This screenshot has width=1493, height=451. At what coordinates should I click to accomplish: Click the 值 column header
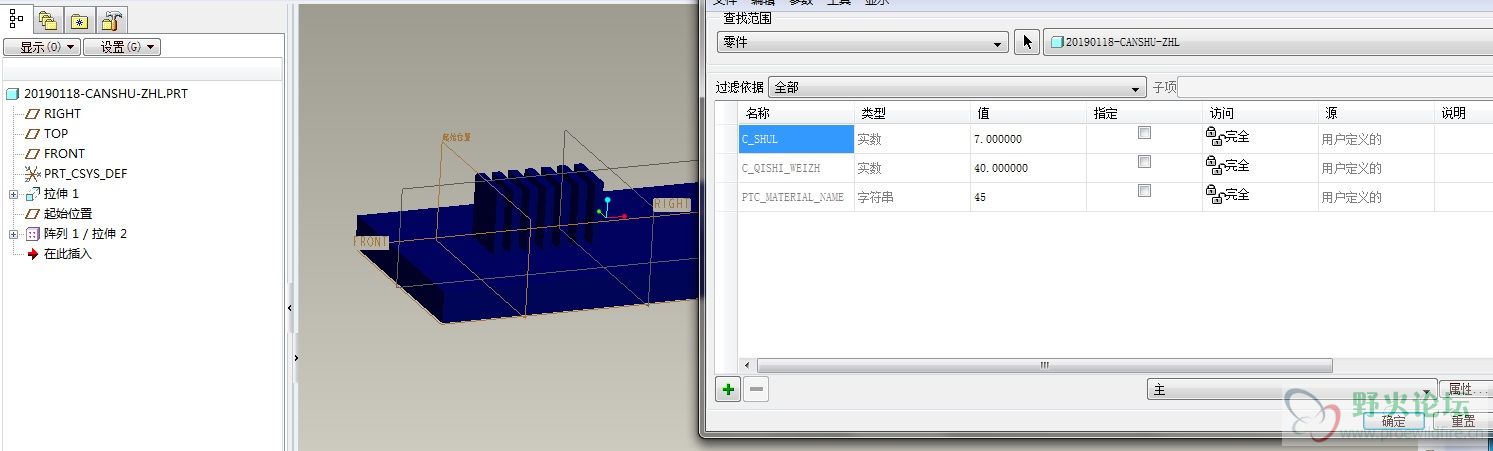click(1028, 113)
